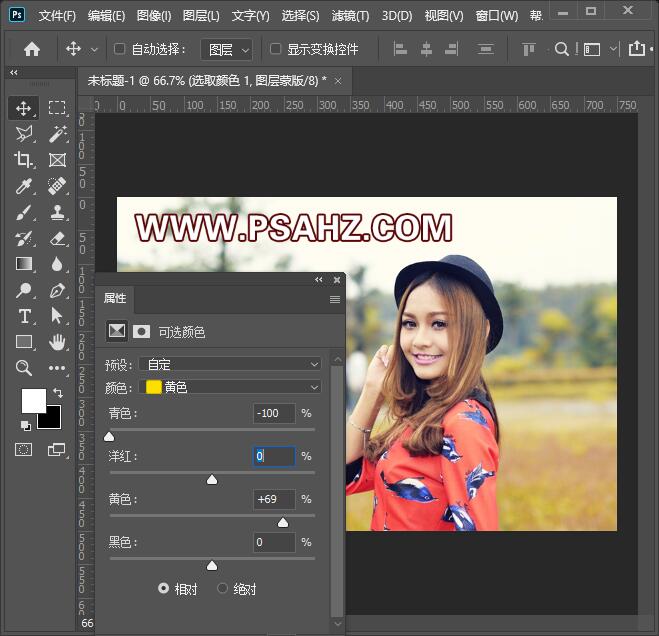
Task: Toggle Quick Mask mode
Action: coord(24,450)
